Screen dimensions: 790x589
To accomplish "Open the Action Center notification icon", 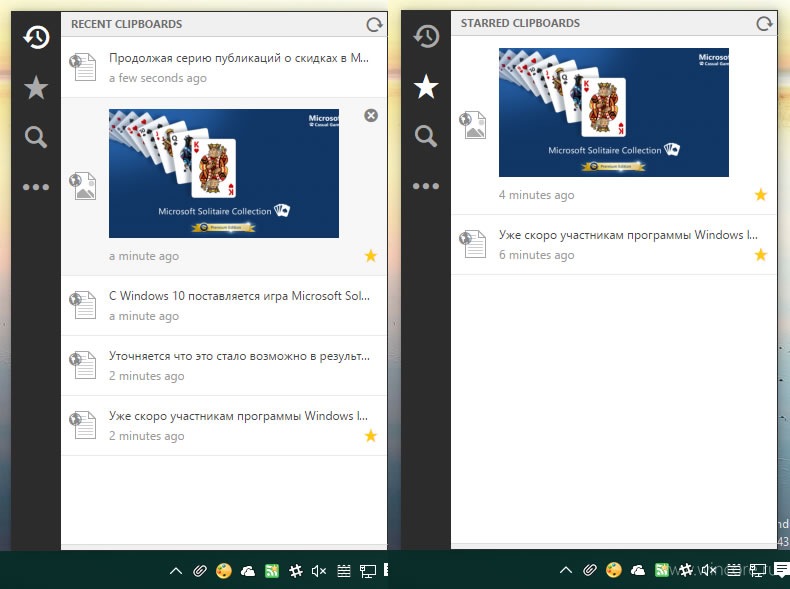I will tap(781, 570).
